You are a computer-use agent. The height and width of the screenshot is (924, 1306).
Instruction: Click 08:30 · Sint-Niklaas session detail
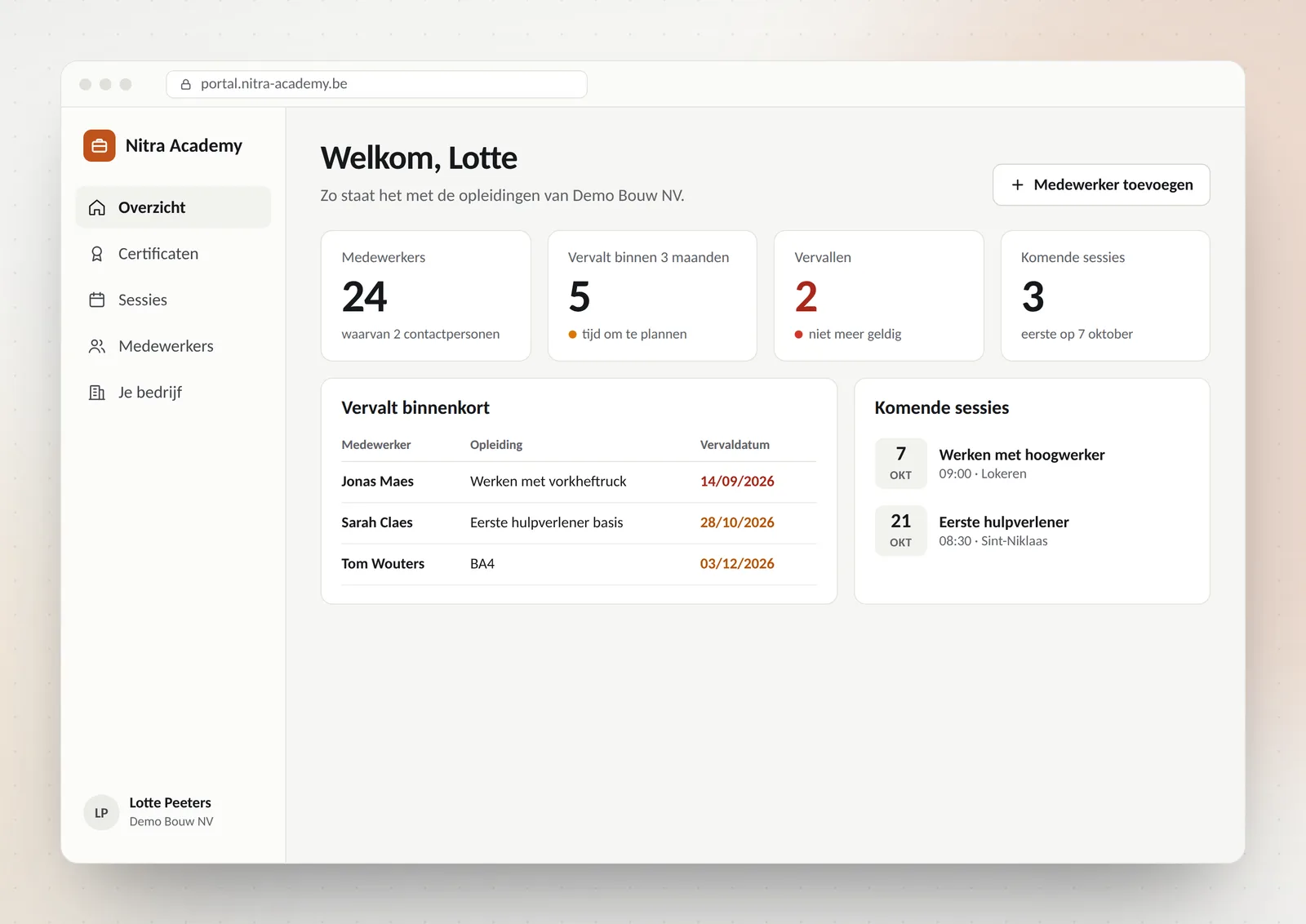tap(993, 541)
